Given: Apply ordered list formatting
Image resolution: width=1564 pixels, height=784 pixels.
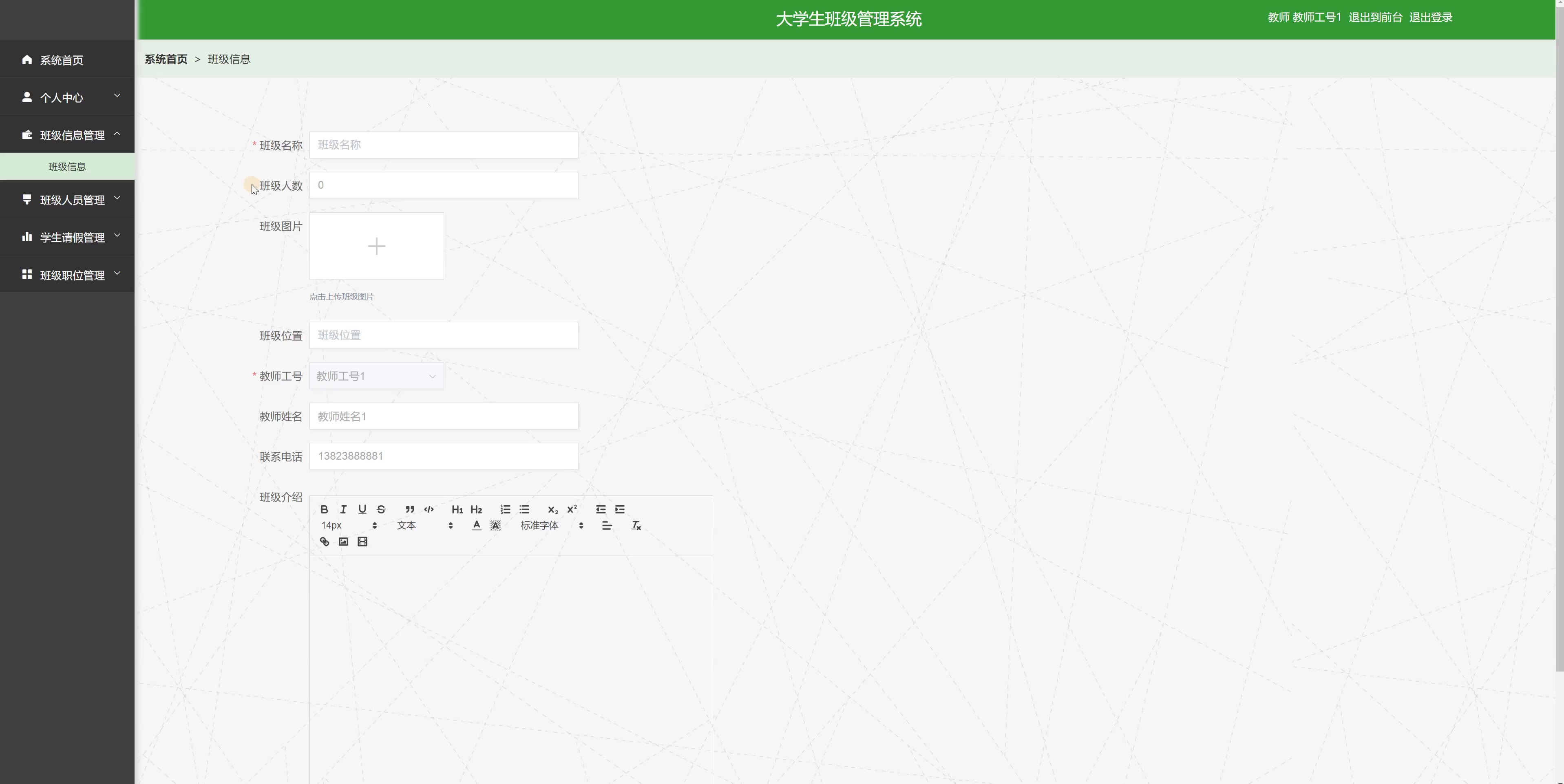Looking at the screenshot, I should [x=505, y=509].
